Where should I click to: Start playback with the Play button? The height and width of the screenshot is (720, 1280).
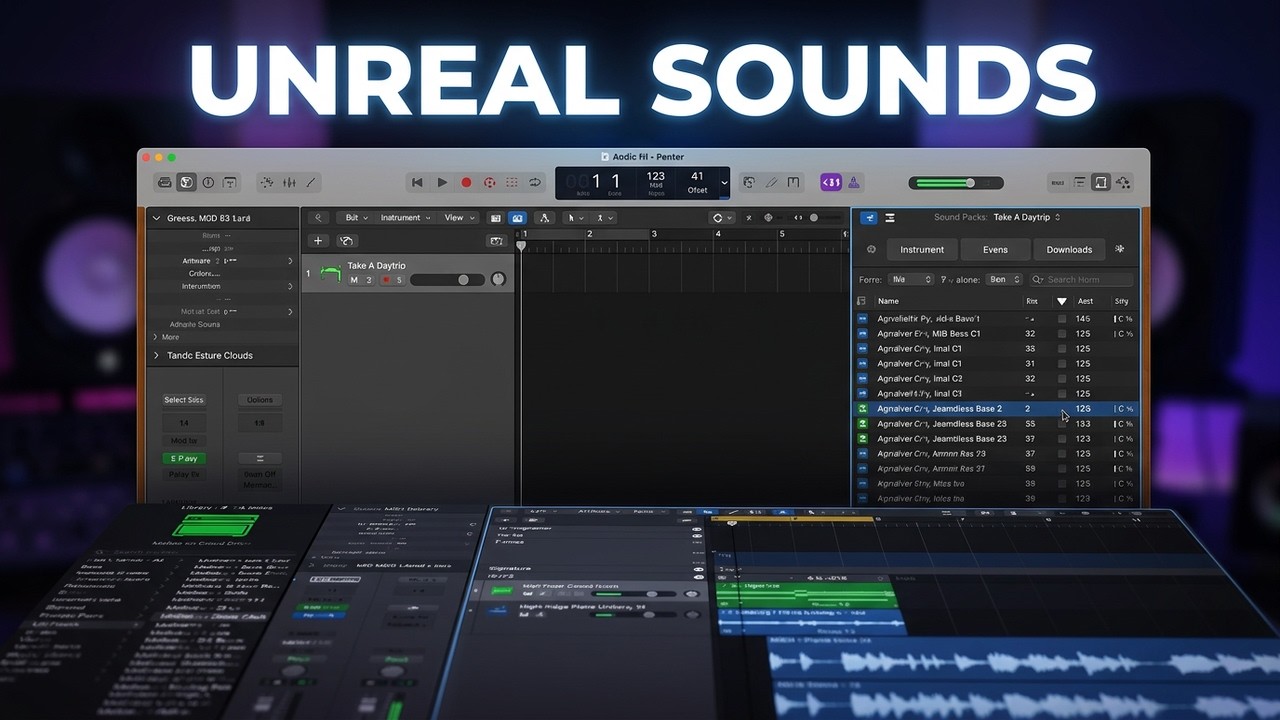click(442, 183)
